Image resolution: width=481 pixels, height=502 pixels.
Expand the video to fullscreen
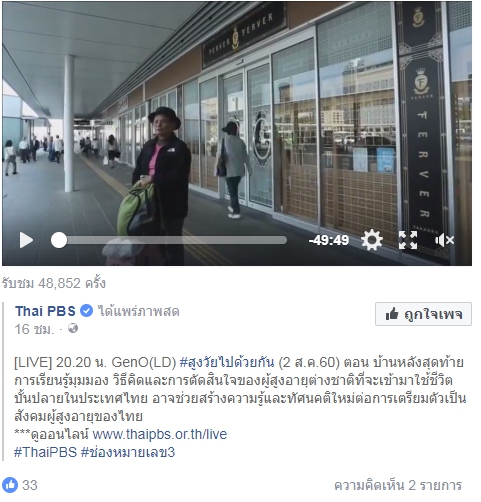point(408,240)
